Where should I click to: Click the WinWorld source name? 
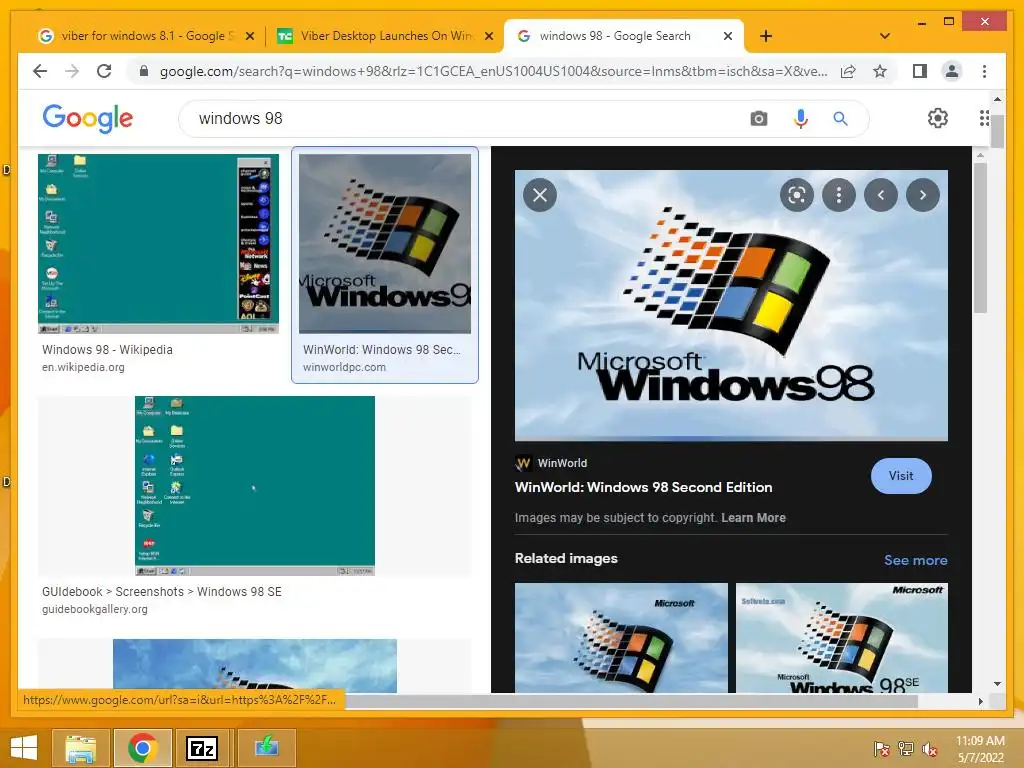click(562, 463)
